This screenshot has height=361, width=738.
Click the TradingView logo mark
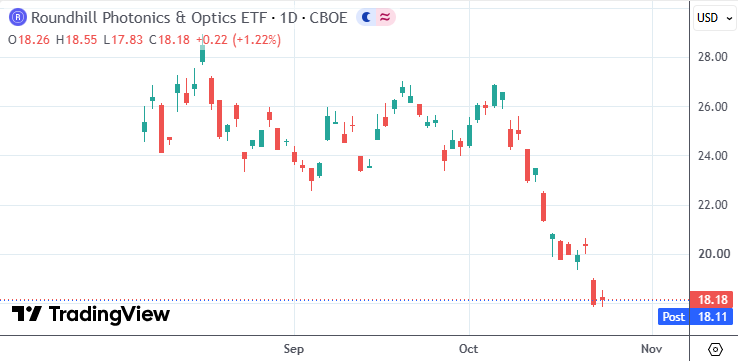(x=27, y=313)
